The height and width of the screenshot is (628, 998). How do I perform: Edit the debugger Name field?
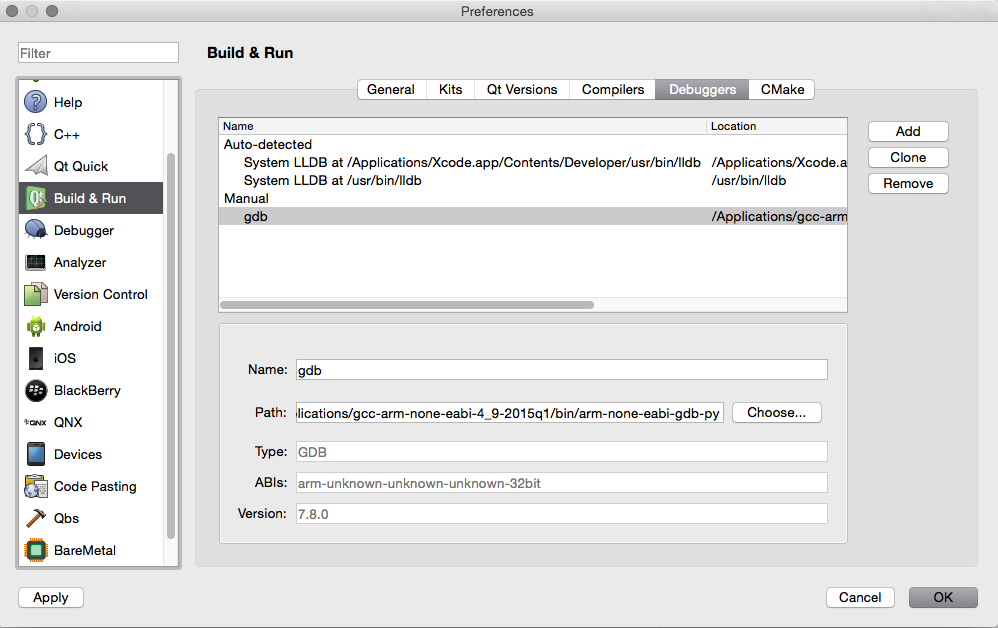point(561,370)
